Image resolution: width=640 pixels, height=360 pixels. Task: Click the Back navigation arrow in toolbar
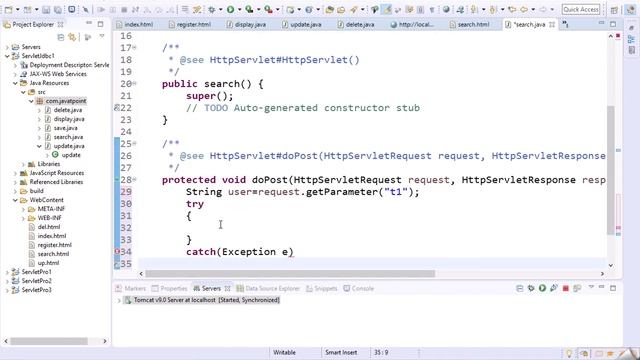click(x=524, y=9)
